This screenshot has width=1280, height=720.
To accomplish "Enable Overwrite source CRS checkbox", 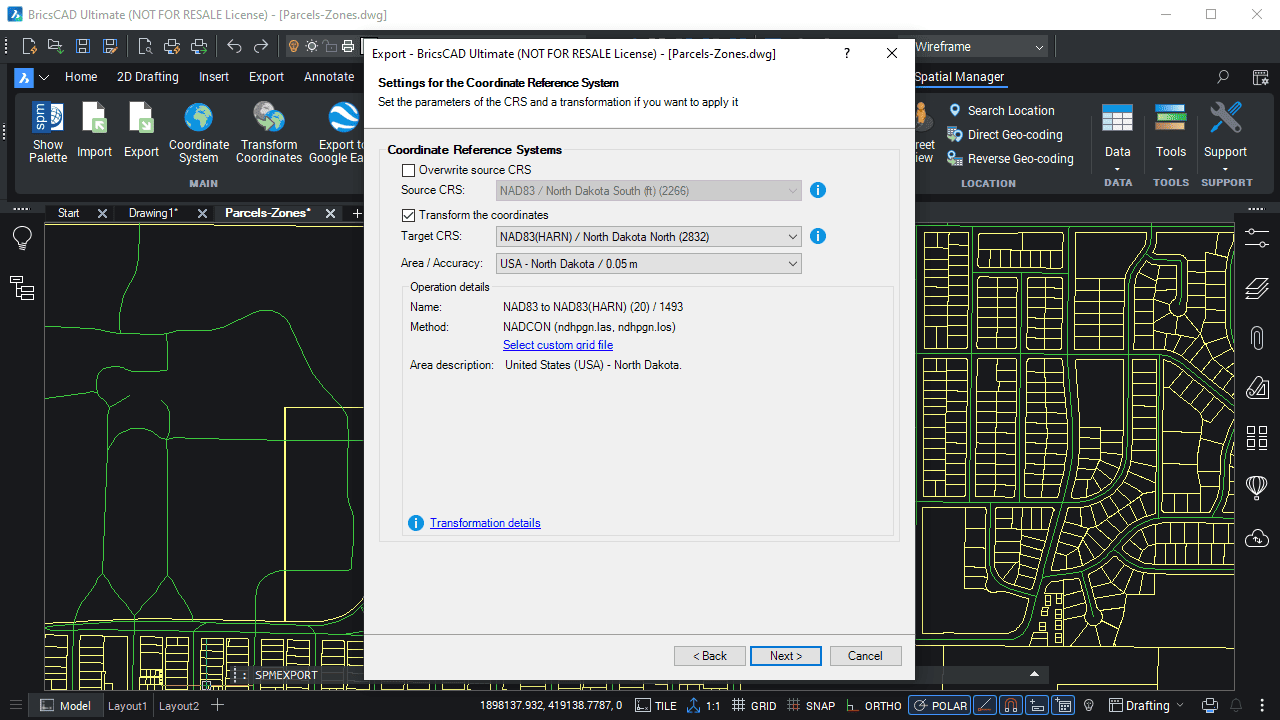I will tap(408, 171).
